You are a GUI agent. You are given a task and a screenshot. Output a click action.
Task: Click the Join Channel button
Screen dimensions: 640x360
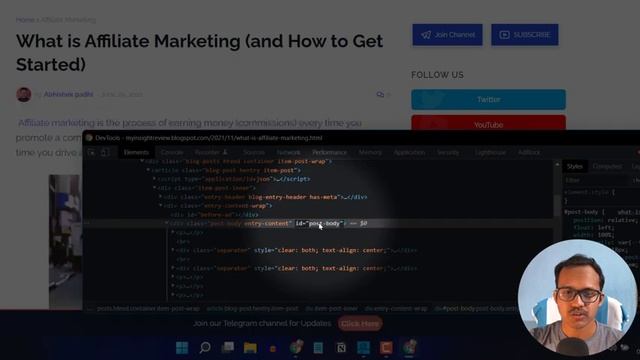(x=447, y=35)
